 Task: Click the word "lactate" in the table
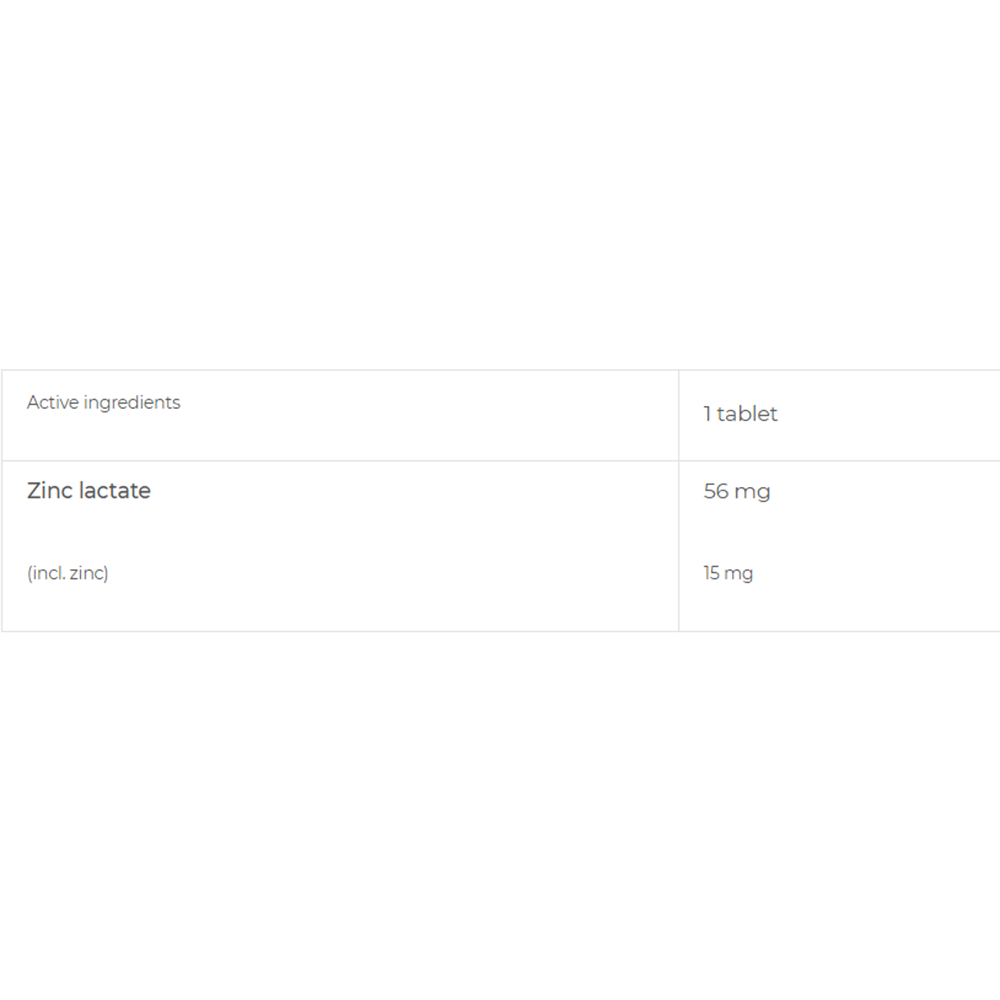click(113, 491)
